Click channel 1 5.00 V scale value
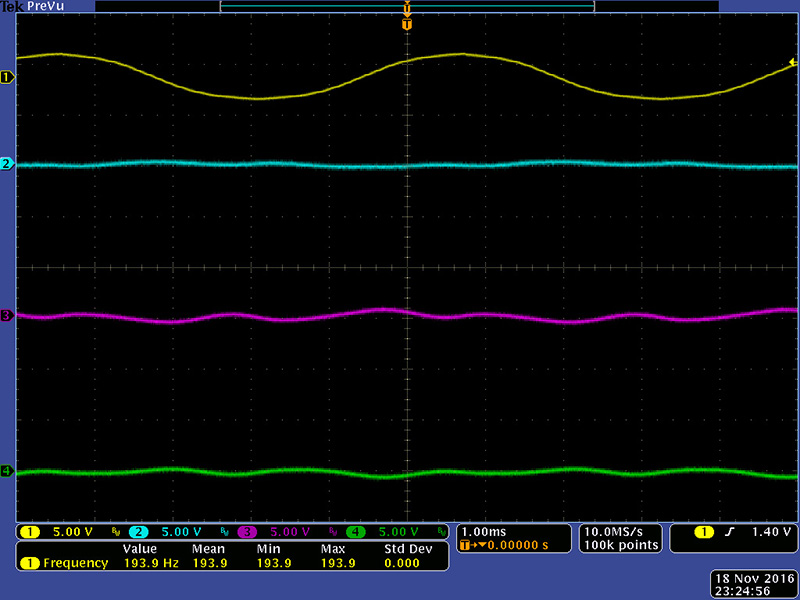The height and width of the screenshot is (600, 800). (73, 532)
